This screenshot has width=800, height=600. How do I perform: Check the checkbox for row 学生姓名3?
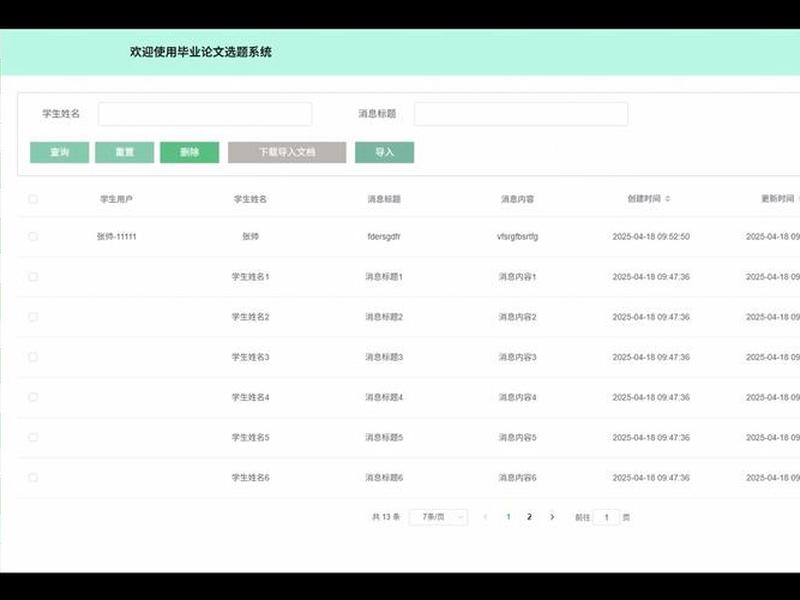coord(33,357)
